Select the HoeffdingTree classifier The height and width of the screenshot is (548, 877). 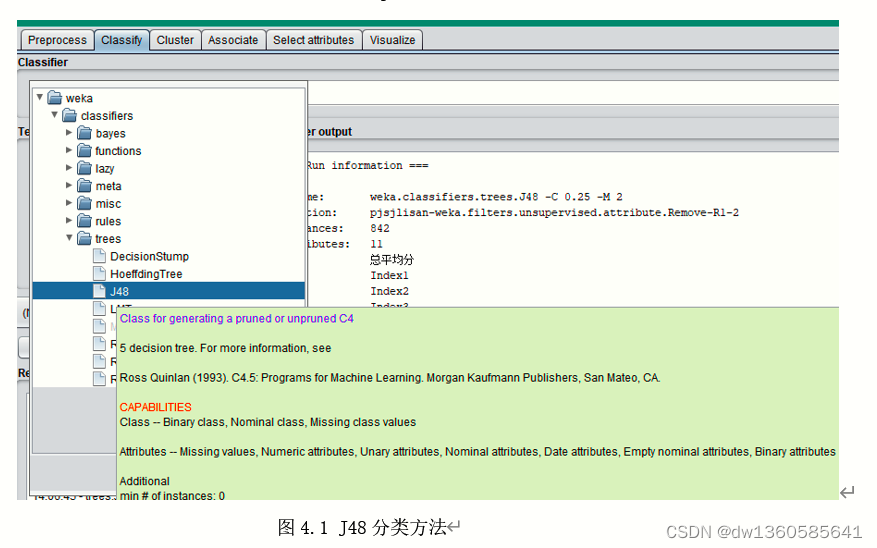click(x=146, y=274)
